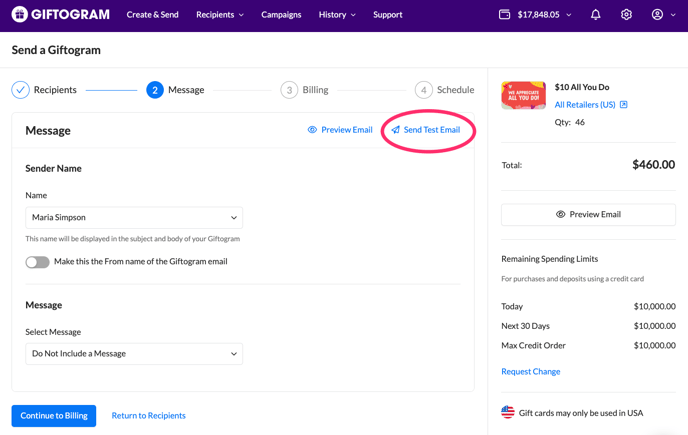Click the Request Change link
This screenshot has height=435, width=688.
pyautogui.click(x=530, y=372)
